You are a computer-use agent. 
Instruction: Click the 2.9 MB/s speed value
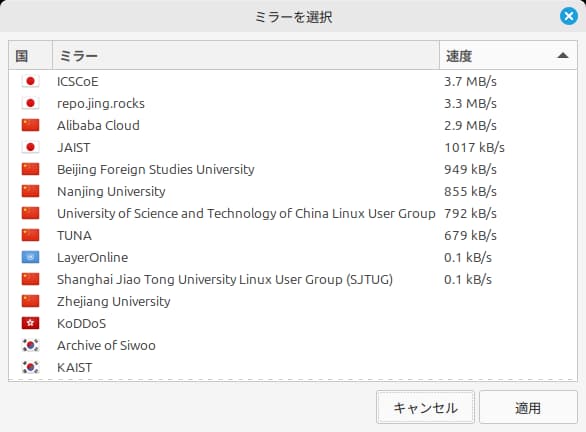471,126
